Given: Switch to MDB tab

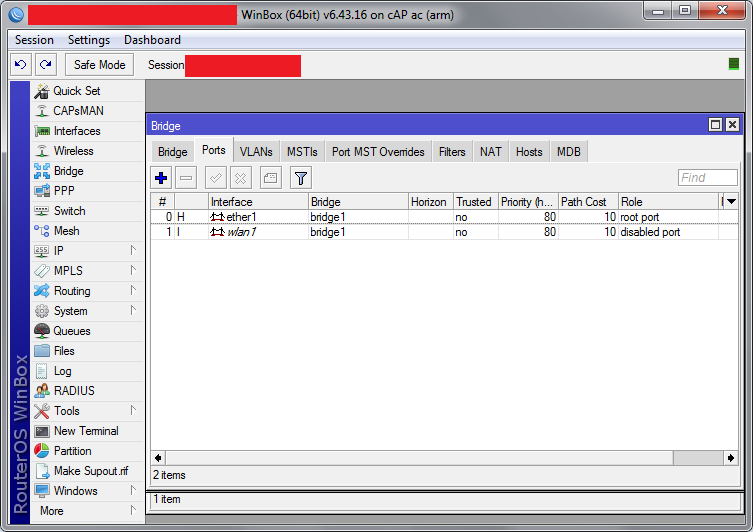Looking at the screenshot, I should [569, 152].
